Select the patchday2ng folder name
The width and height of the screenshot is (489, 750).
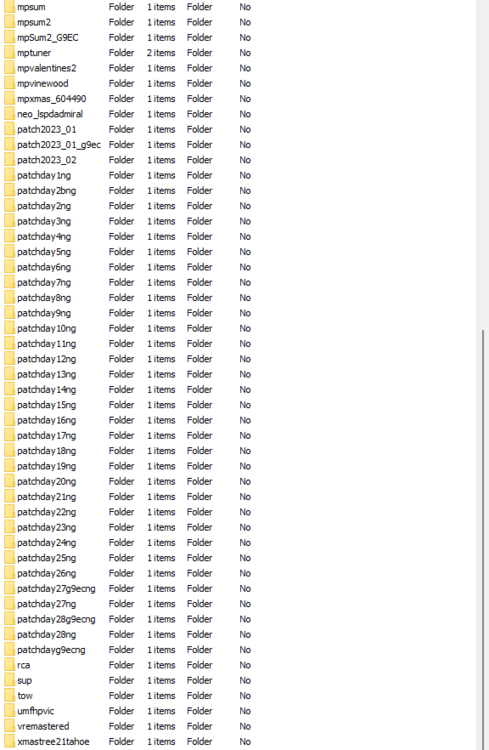[x=44, y=206]
